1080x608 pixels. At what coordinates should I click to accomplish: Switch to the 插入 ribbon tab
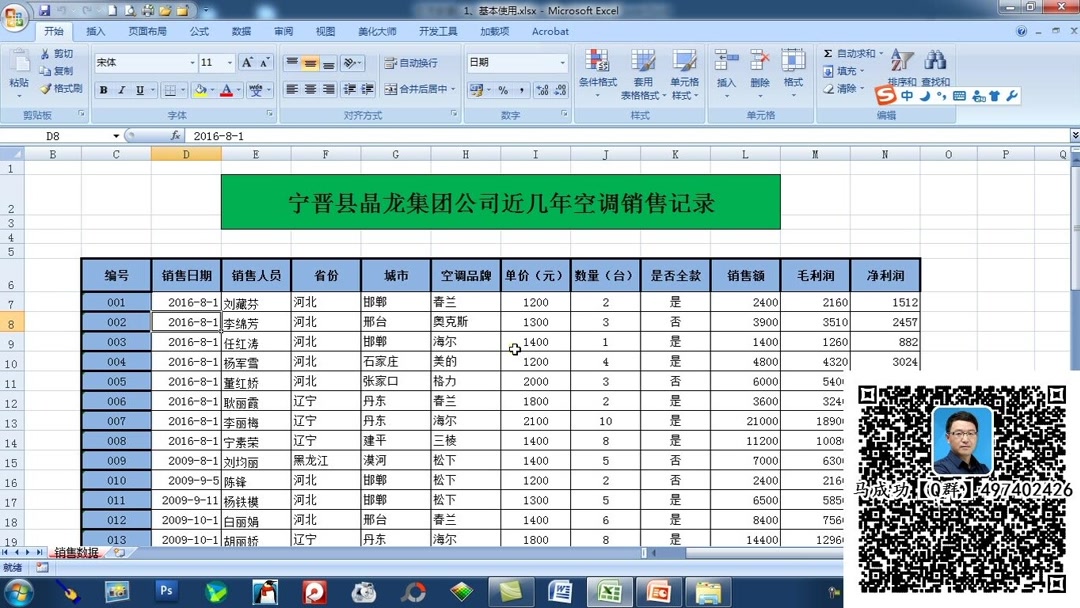95,31
